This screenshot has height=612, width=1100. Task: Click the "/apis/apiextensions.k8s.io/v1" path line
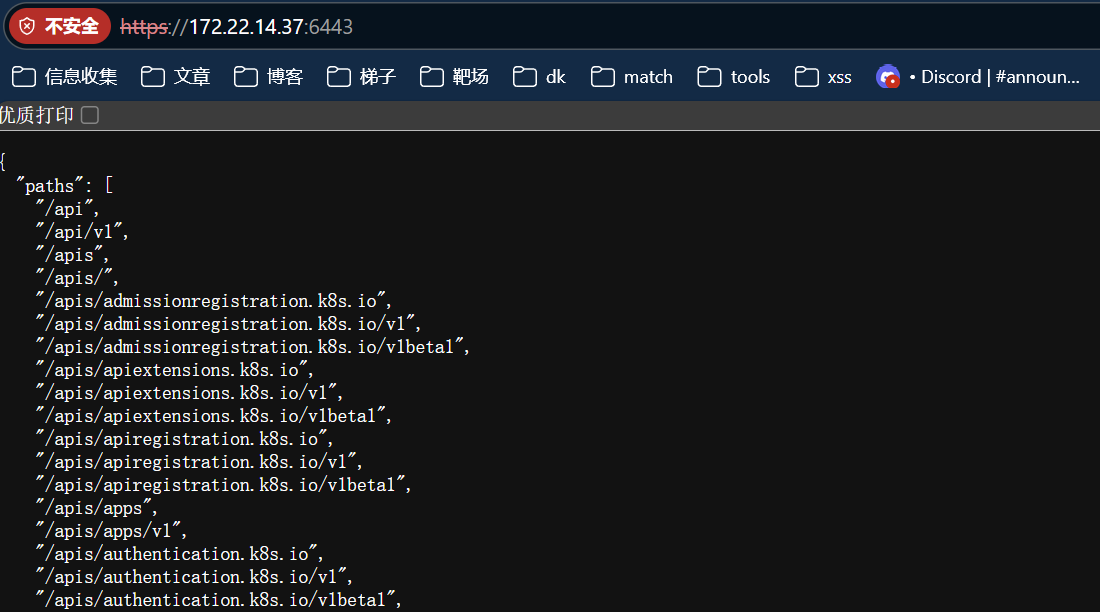coord(188,393)
